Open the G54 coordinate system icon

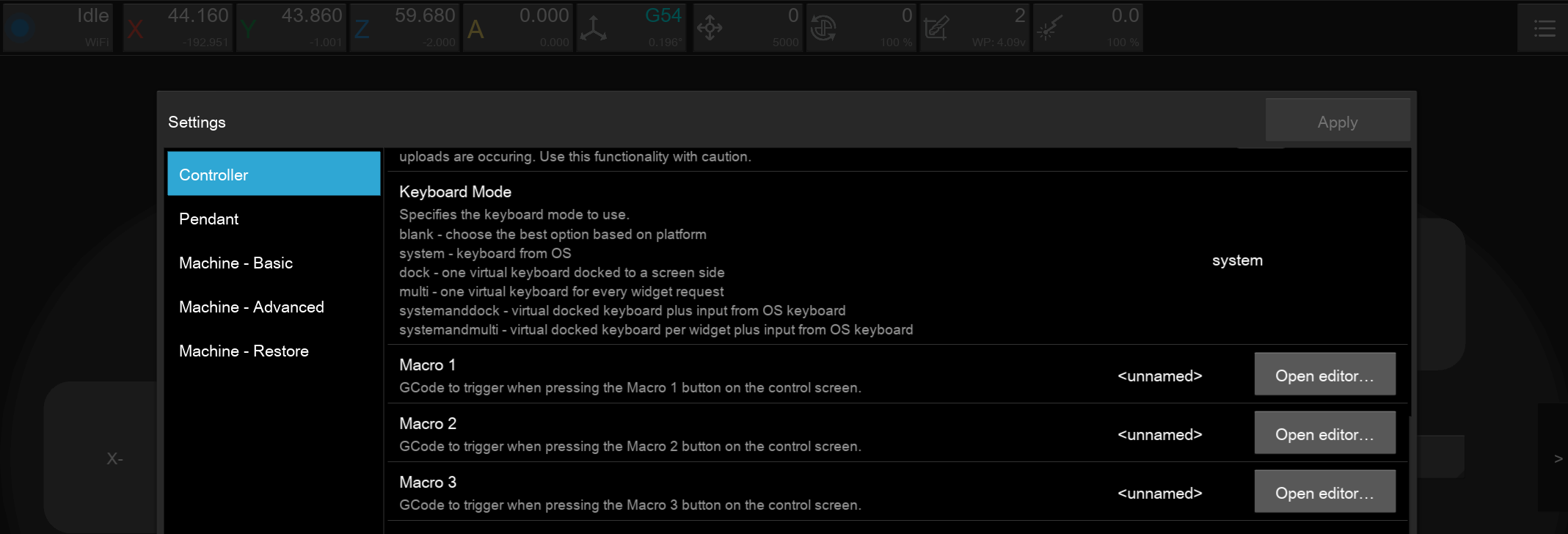point(593,29)
